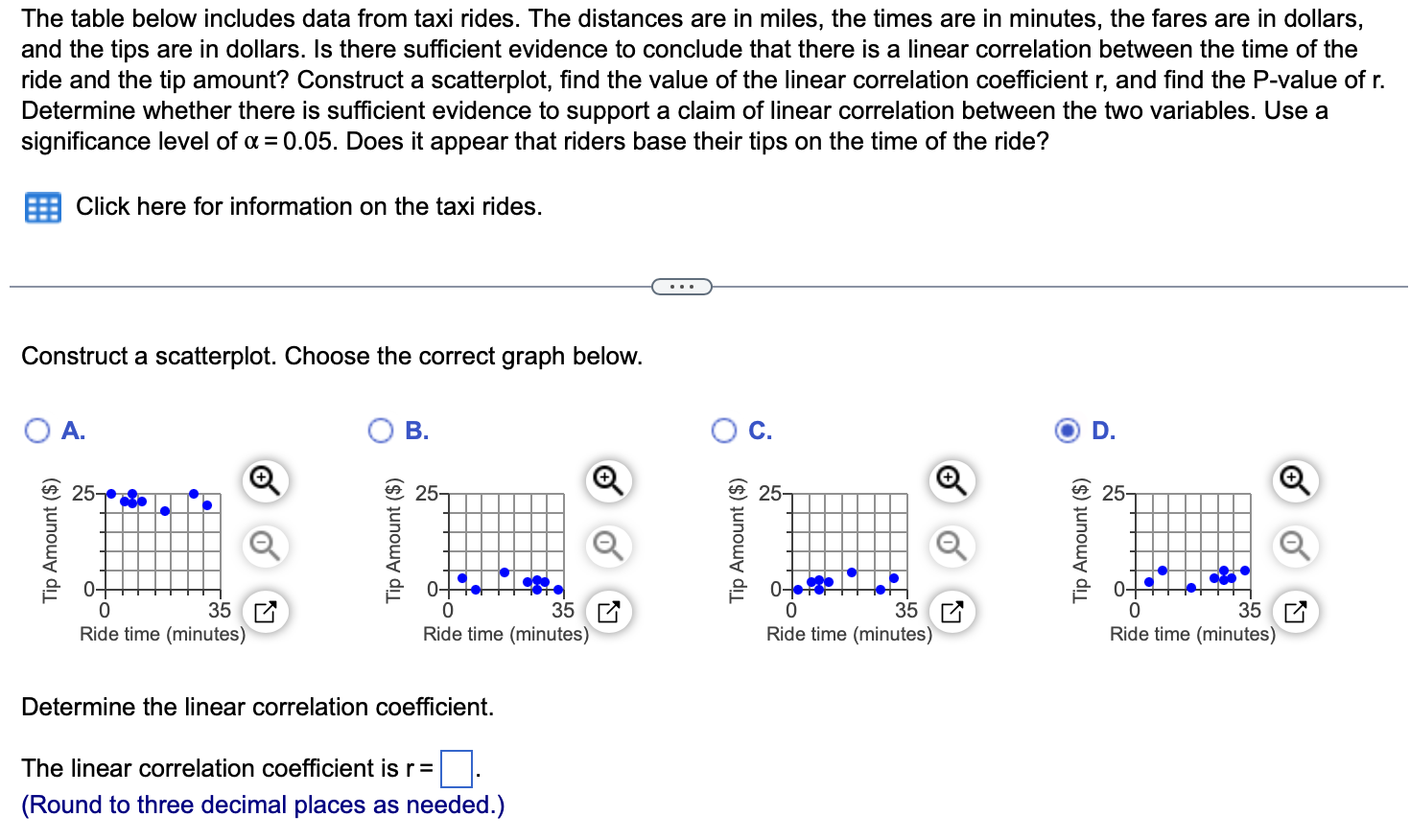Image resolution: width=1410 pixels, height=840 pixels.
Task: Select answer choice A radio button
Action: [x=36, y=430]
